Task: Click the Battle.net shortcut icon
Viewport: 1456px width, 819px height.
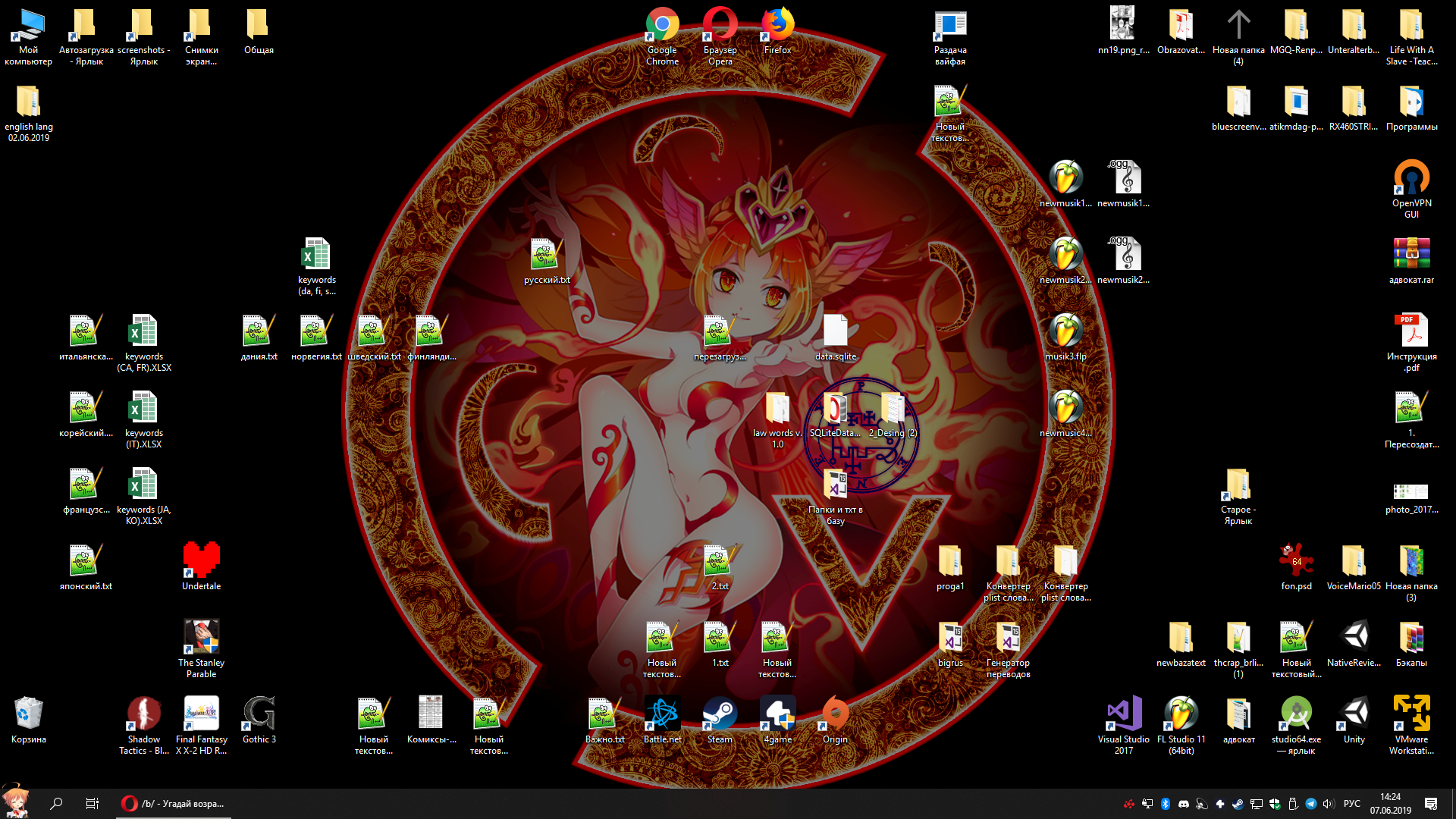Action: (x=662, y=714)
